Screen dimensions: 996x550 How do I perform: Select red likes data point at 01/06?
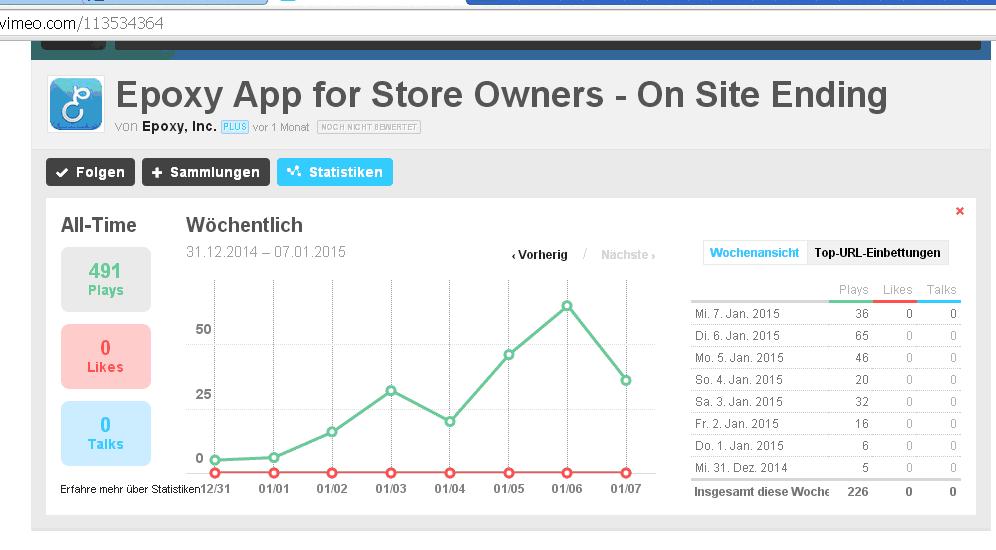(x=567, y=473)
